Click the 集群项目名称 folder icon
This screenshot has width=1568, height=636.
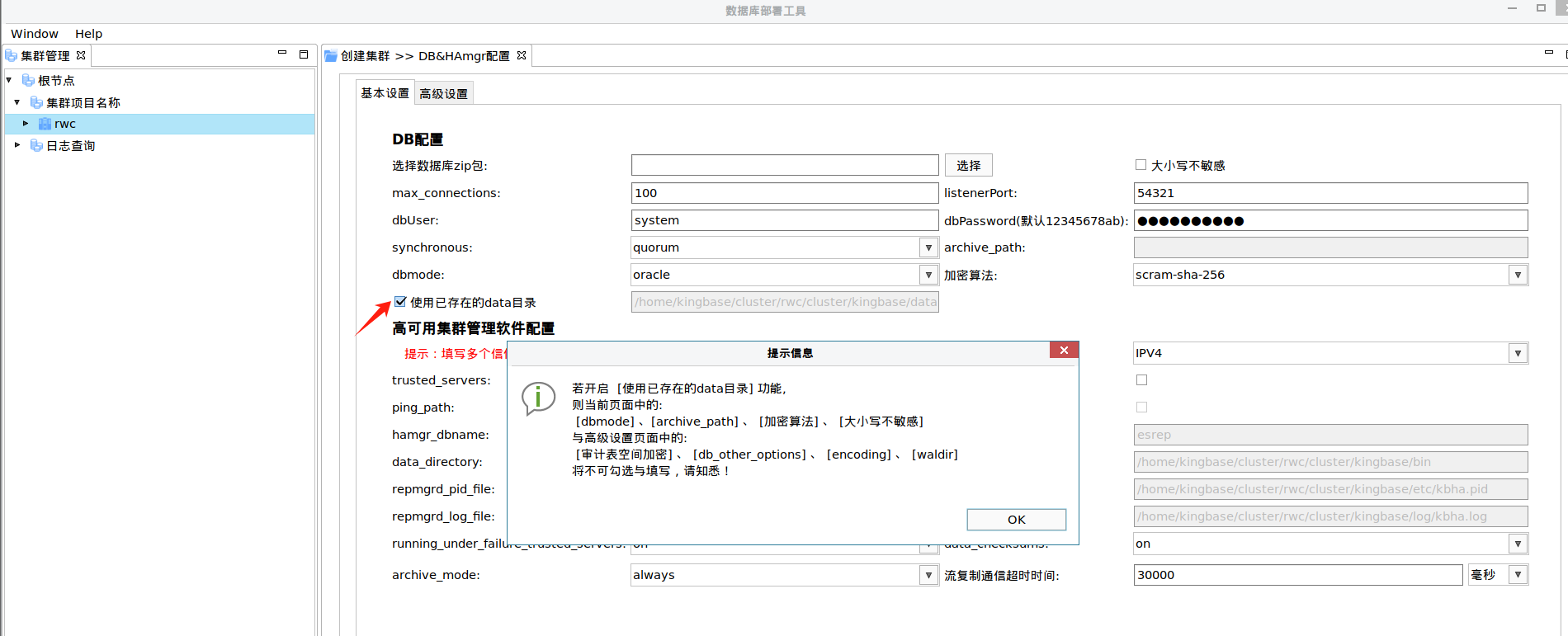36,102
